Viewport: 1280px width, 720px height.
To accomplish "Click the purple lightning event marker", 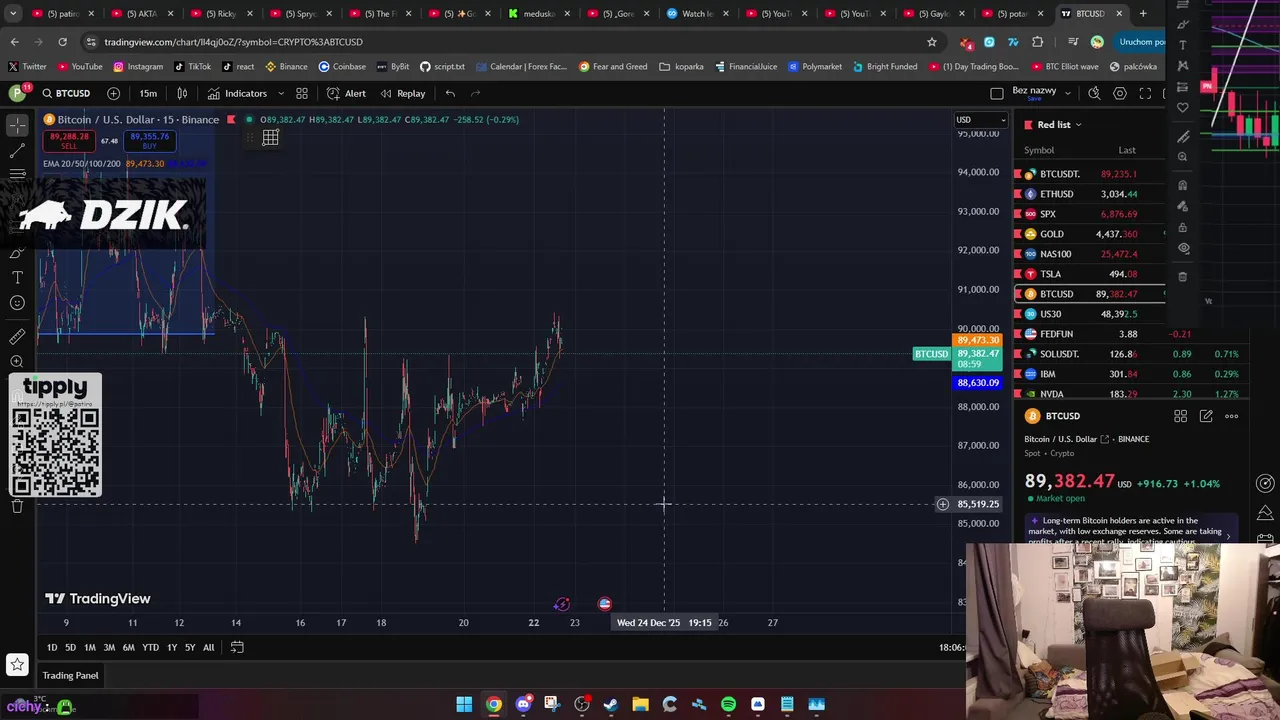I will click(562, 604).
